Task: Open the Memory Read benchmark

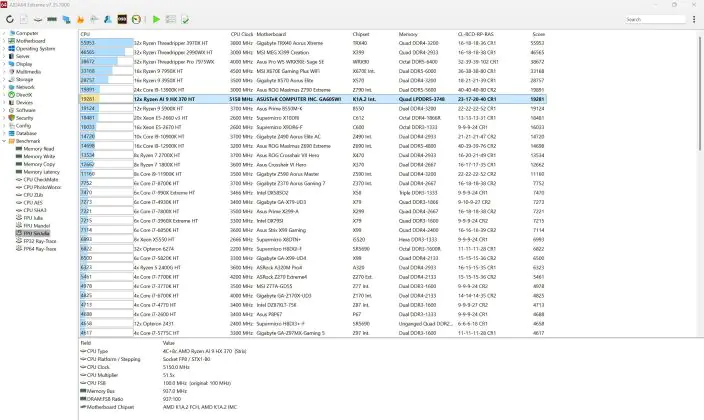Action: 39,149
